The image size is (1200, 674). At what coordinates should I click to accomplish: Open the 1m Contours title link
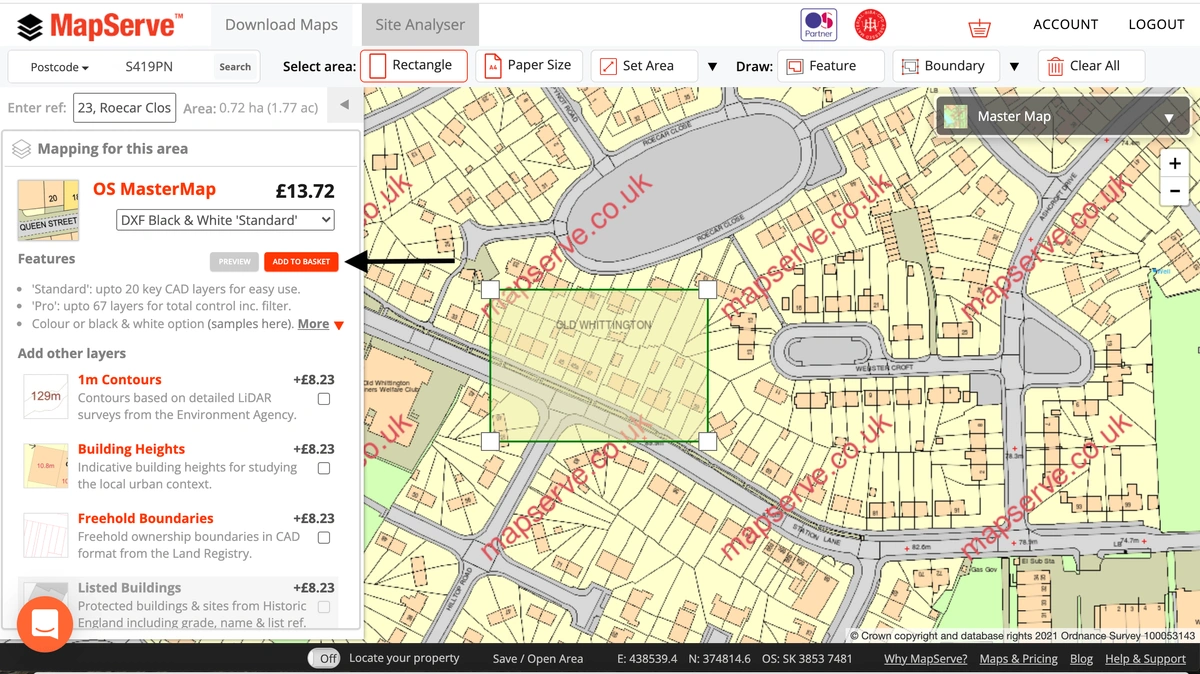119,380
